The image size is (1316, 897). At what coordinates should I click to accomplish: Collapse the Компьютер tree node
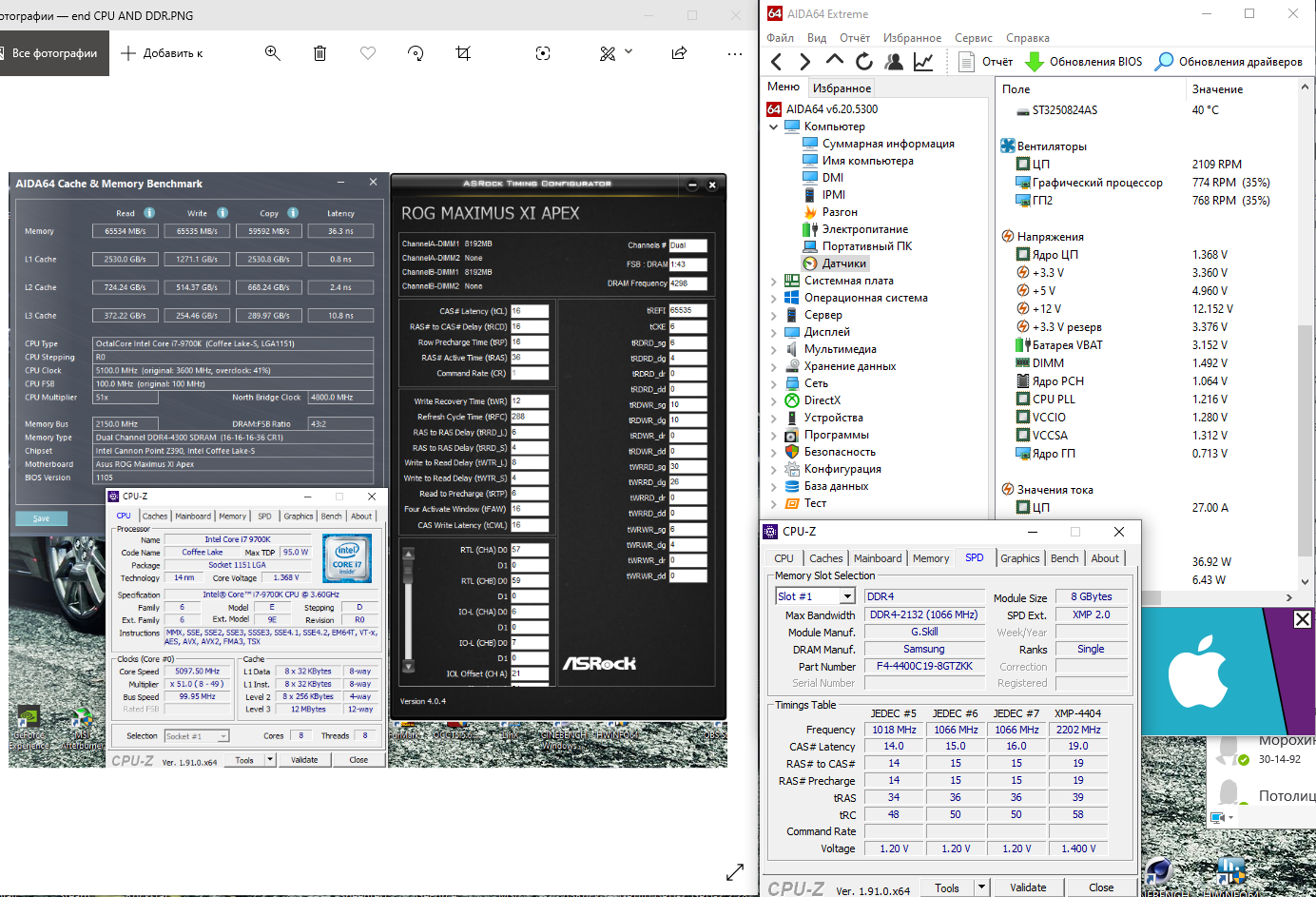click(773, 127)
